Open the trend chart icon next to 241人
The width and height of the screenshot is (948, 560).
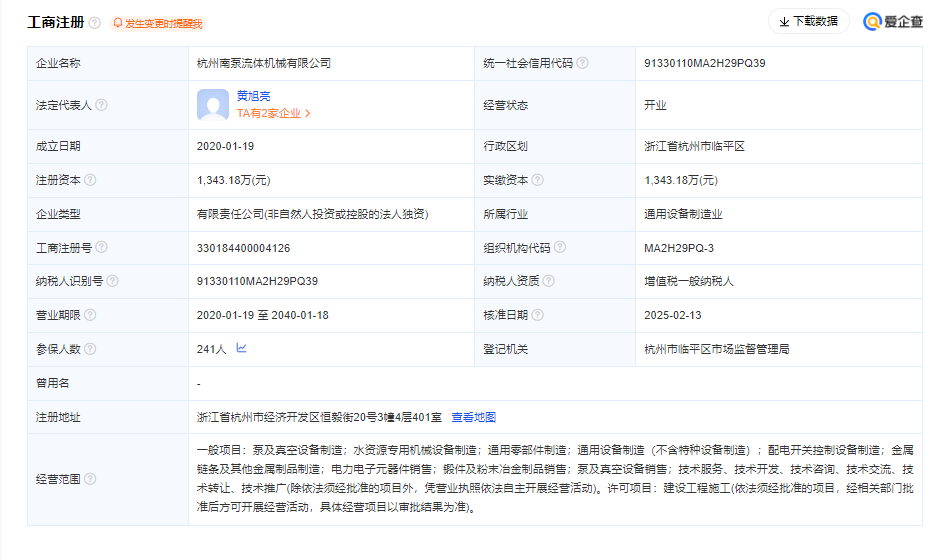coord(241,348)
